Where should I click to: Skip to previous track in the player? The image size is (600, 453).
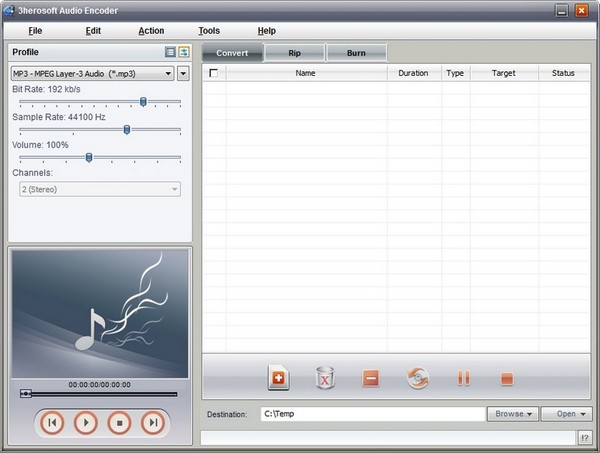pyautogui.click(x=52, y=423)
